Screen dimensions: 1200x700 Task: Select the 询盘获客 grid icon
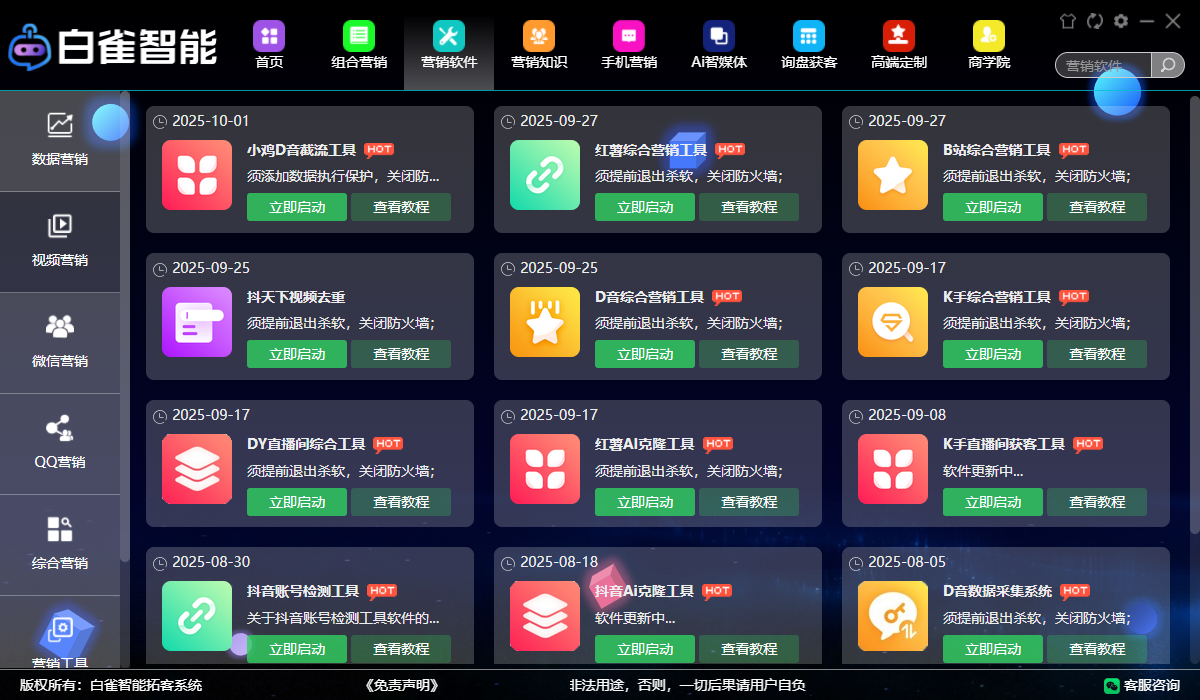pyautogui.click(x=809, y=37)
